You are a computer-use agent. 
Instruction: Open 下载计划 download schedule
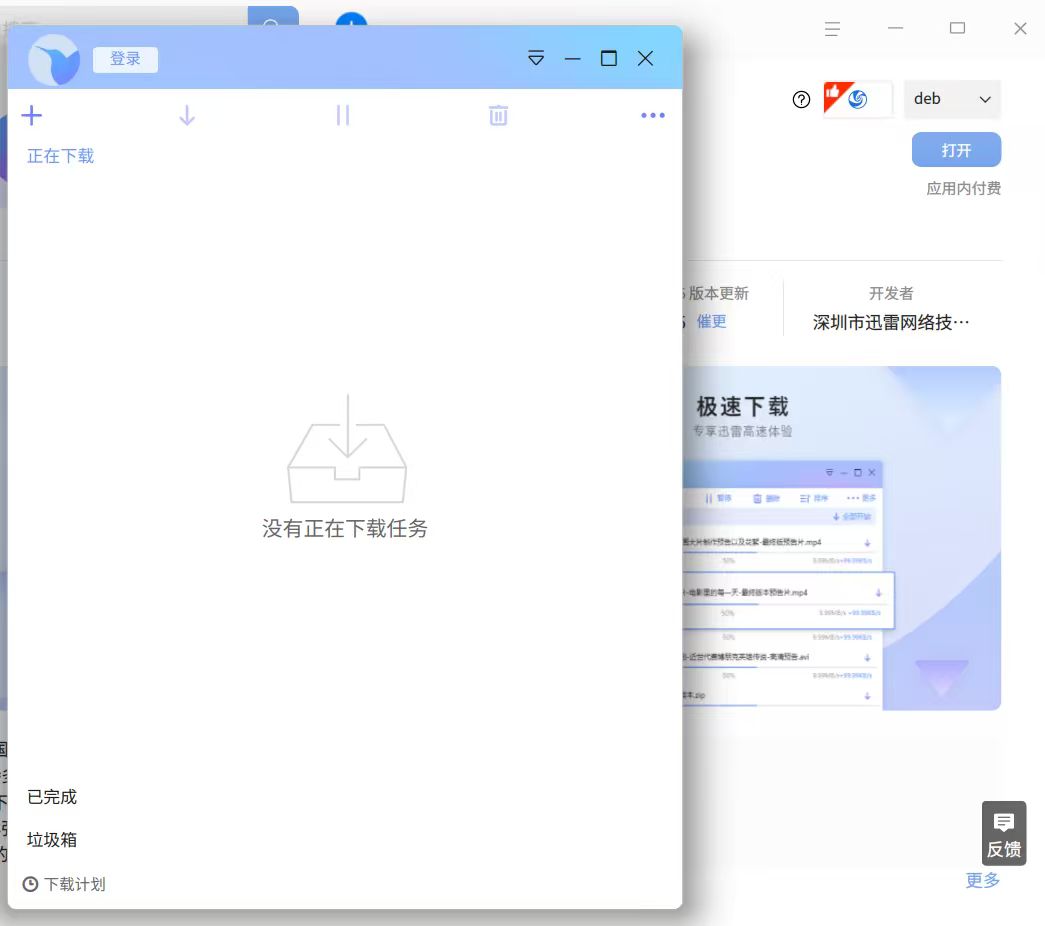65,884
